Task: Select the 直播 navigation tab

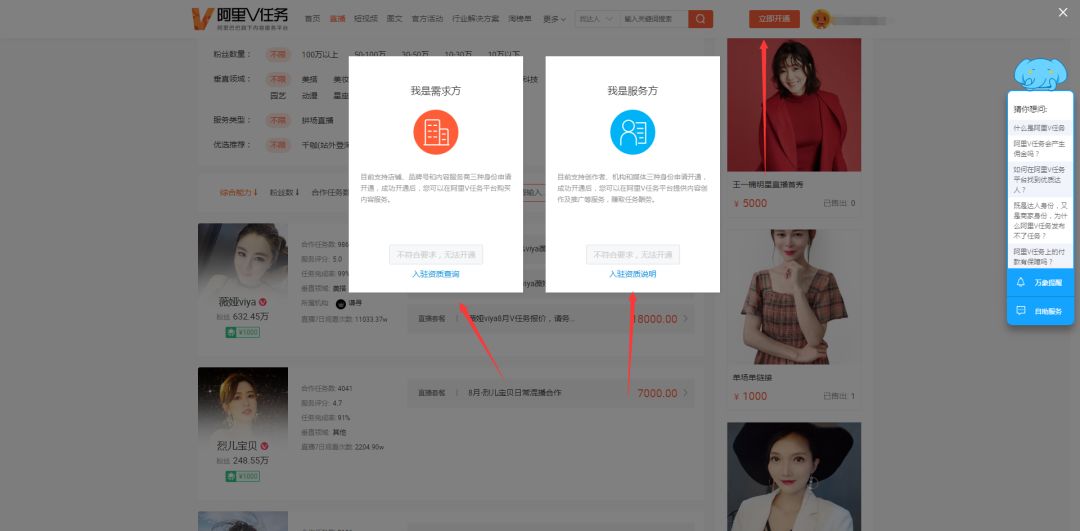Action: pos(338,19)
